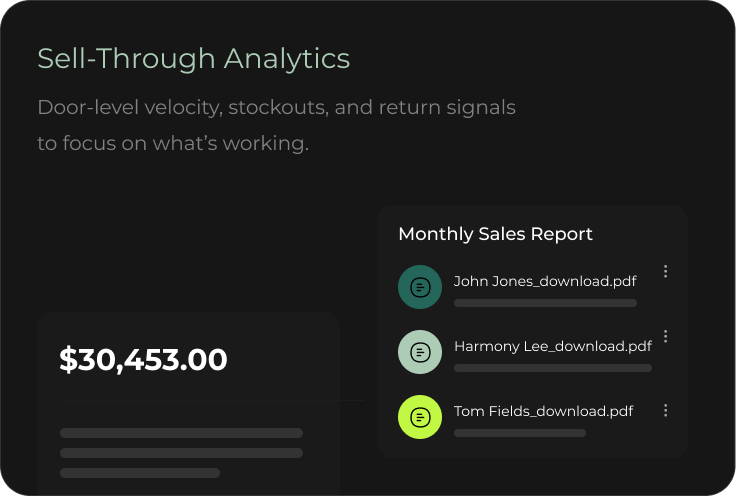This screenshot has height=496, width=736.
Task: Click first placeholder line below the amount
Action: click(181, 433)
